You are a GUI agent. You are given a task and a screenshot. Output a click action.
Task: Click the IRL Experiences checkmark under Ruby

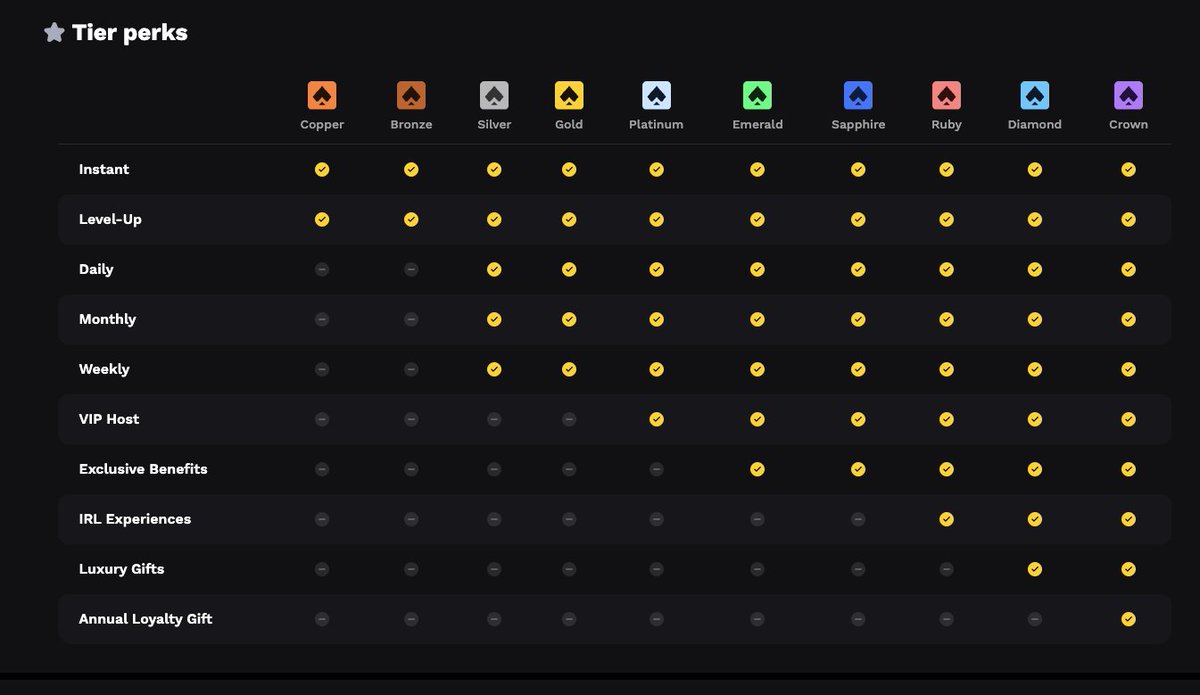(x=946, y=520)
